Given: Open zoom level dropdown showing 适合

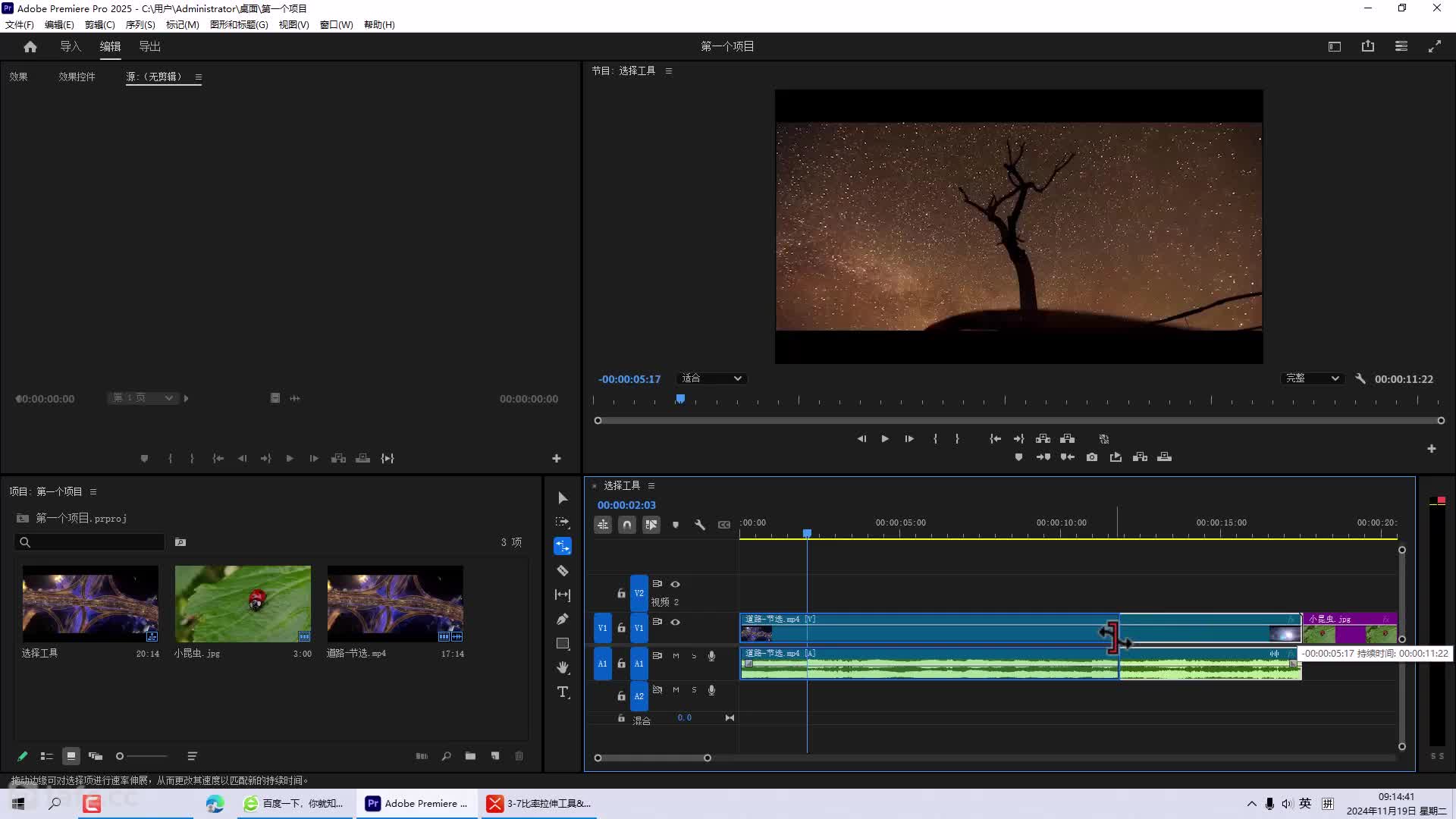Looking at the screenshot, I should (711, 378).
